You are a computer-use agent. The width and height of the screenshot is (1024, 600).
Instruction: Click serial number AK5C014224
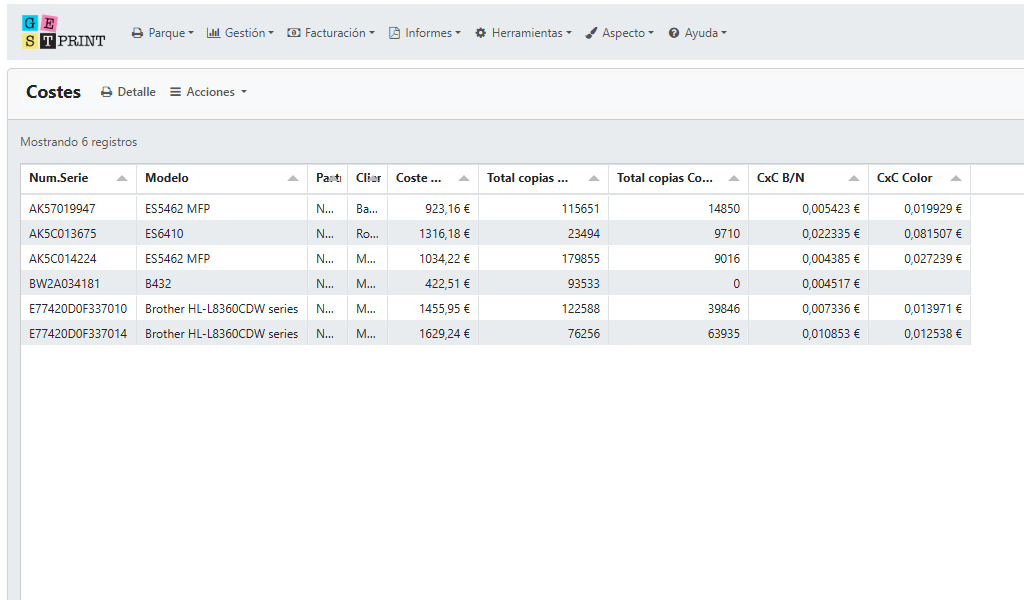point(63,259)
